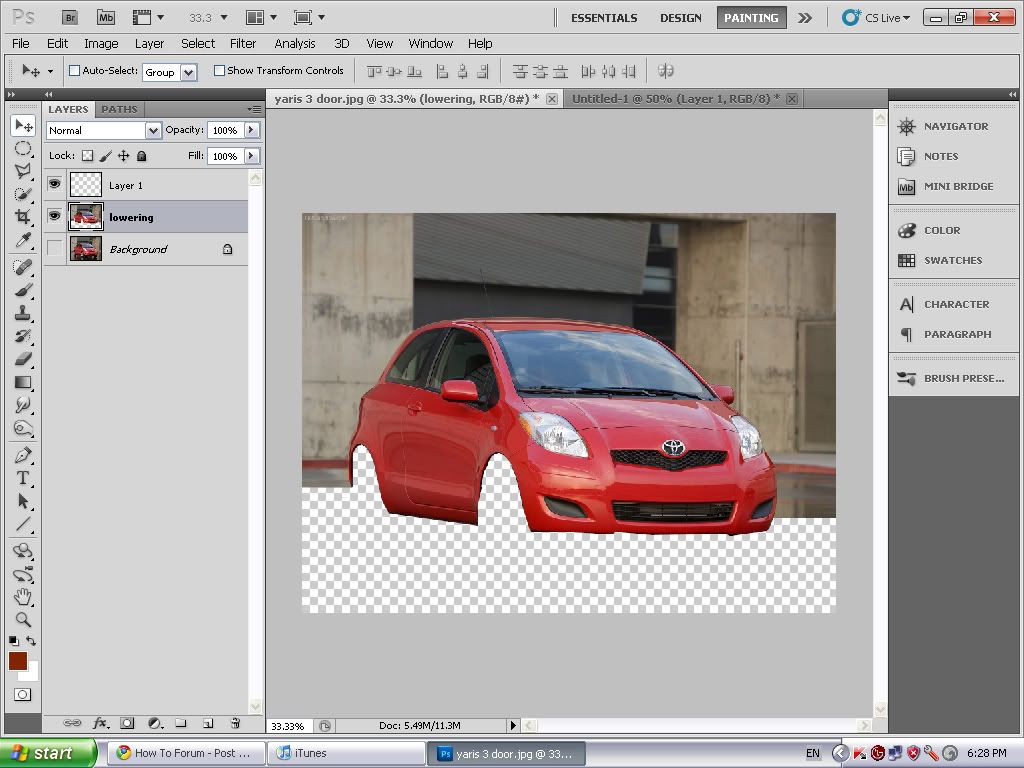Enable Show Transform Controls checkbox
Image resolution: width=1024 pixels, height=768 pixels.
(x=219, y=71)
